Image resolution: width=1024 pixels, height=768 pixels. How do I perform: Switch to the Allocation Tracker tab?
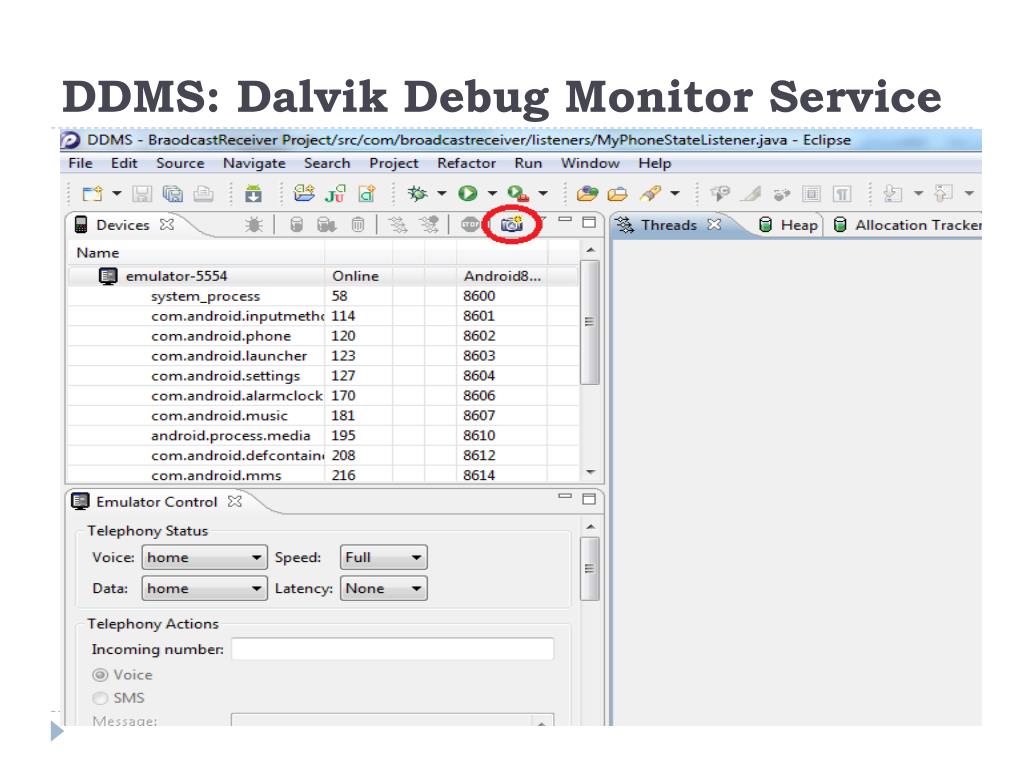[908, 225]
